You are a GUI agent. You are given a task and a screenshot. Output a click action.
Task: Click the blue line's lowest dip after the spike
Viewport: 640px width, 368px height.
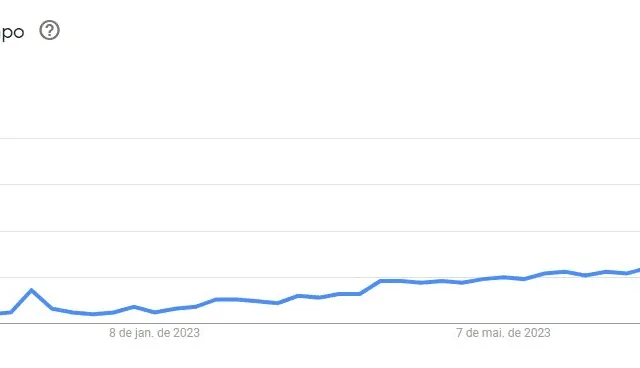tap(93, 314)
